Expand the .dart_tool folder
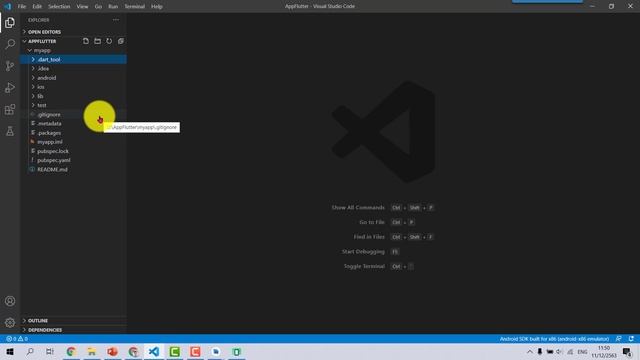The width and height of the screenshot is (640, 360). [73, 60]
